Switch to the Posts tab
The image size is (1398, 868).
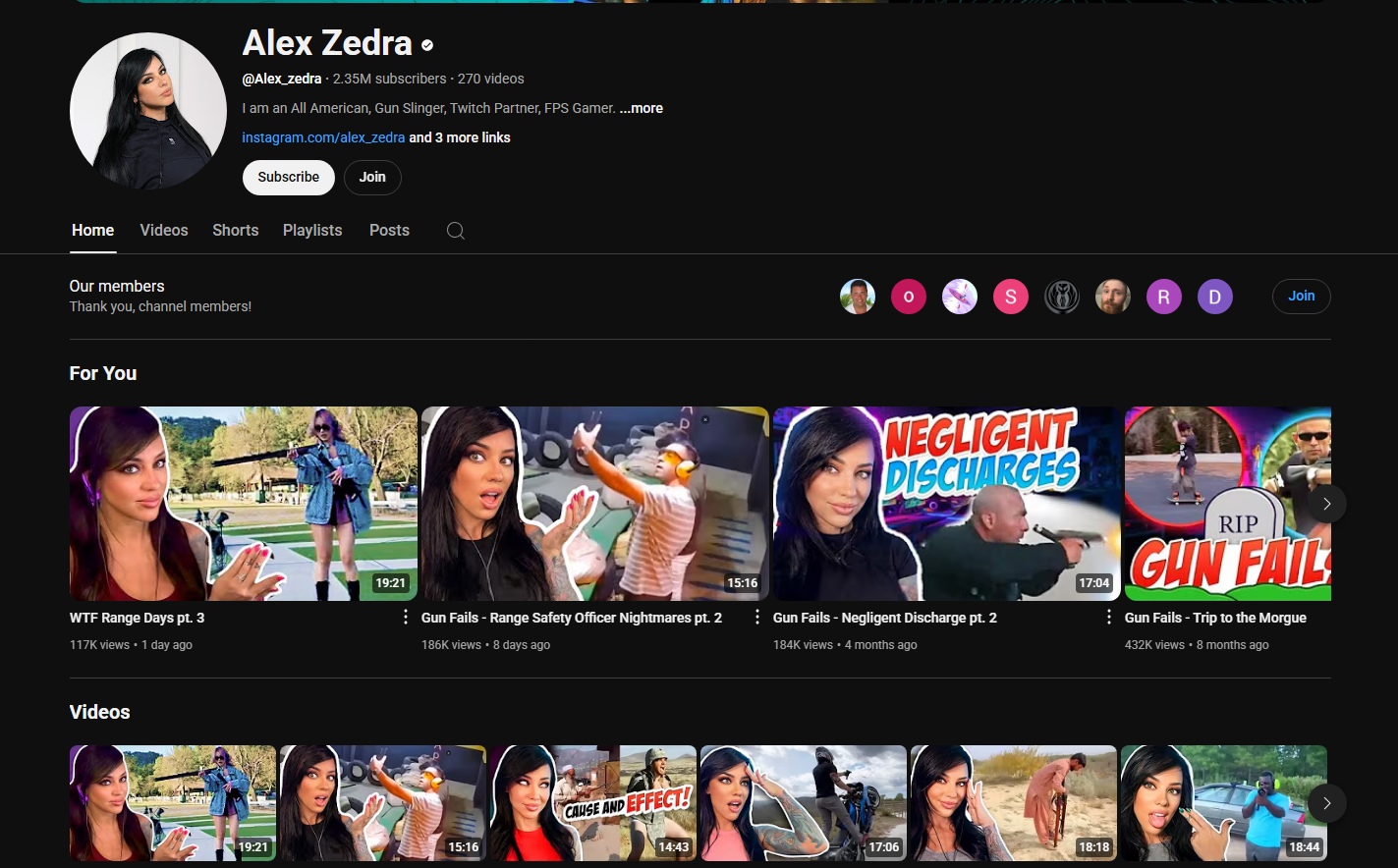[x=389, y=230]
